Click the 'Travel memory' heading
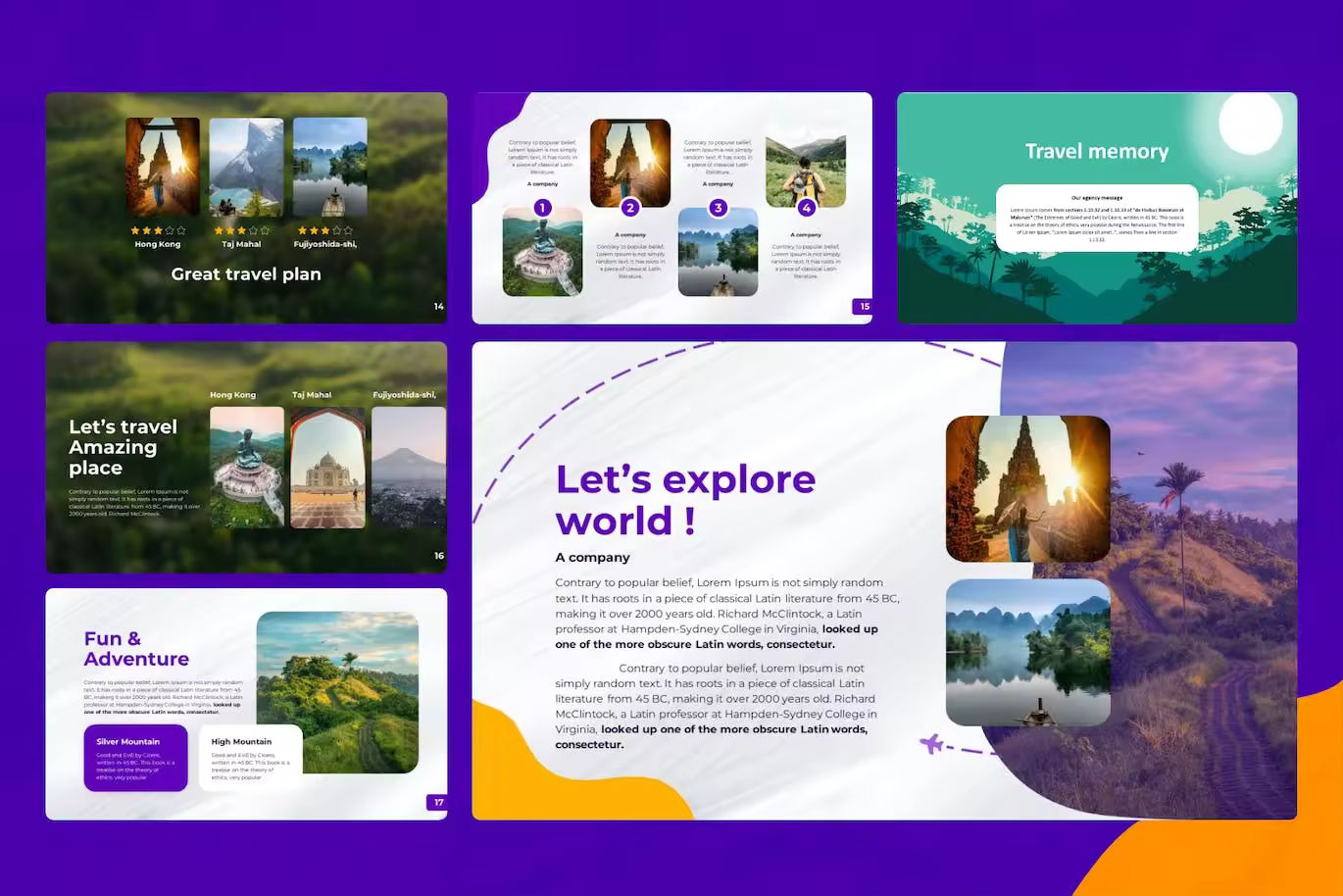Image resolution: width=1343 pixels, height=896 pixels. pyautogui.click(x=1097, y=151)
